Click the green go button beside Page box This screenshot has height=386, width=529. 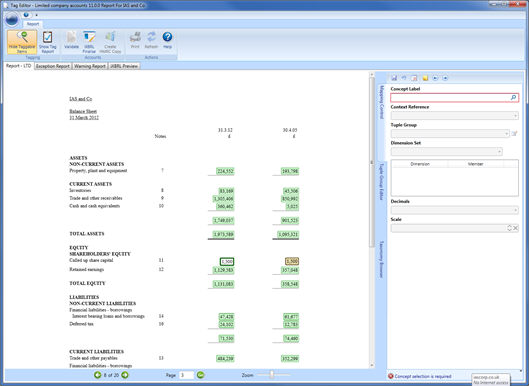[x=200, y=375]
